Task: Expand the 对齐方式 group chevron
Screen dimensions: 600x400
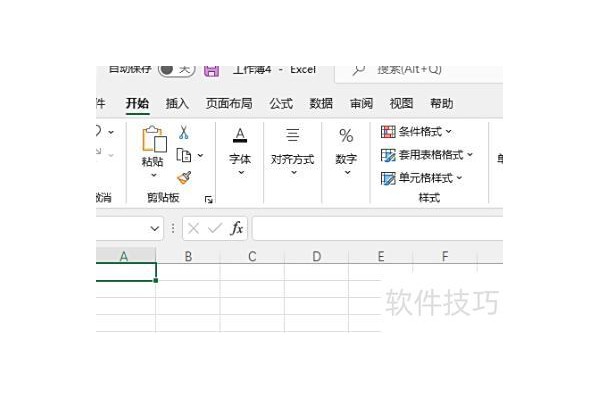Action: [x=294, y=173]
